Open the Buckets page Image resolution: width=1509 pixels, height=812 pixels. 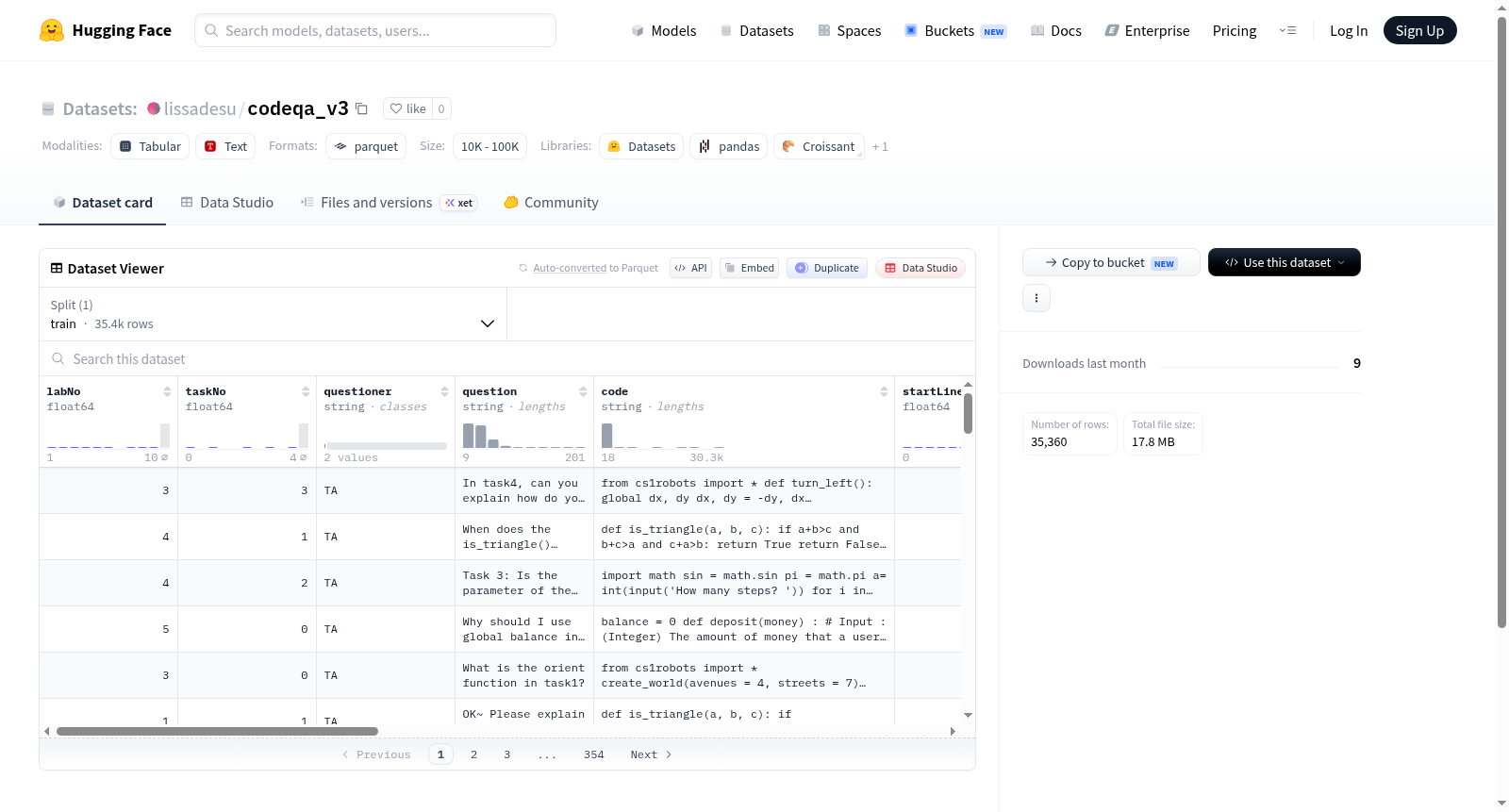tap(954, 30)
